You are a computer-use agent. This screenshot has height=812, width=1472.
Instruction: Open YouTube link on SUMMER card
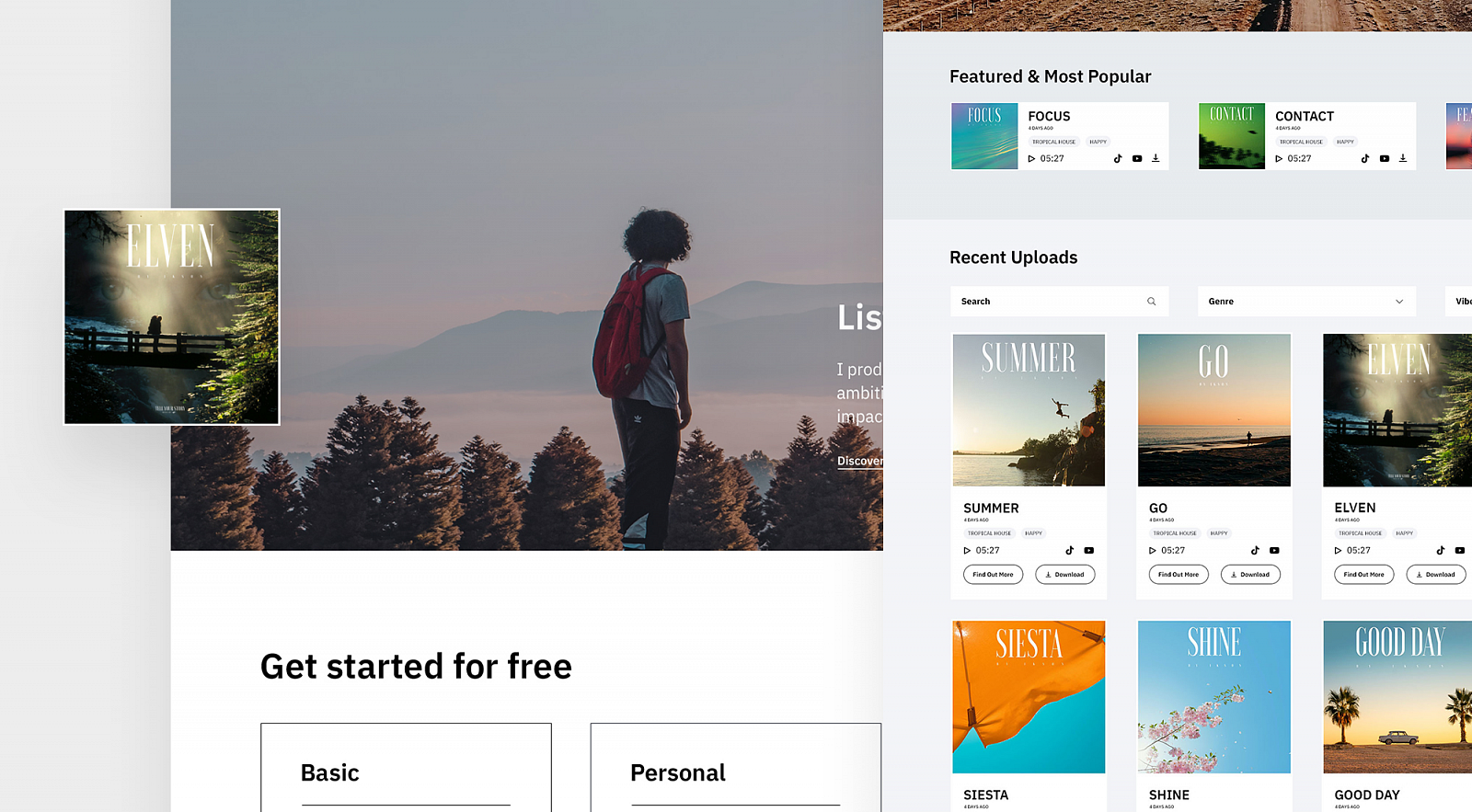coord(1089,550)
